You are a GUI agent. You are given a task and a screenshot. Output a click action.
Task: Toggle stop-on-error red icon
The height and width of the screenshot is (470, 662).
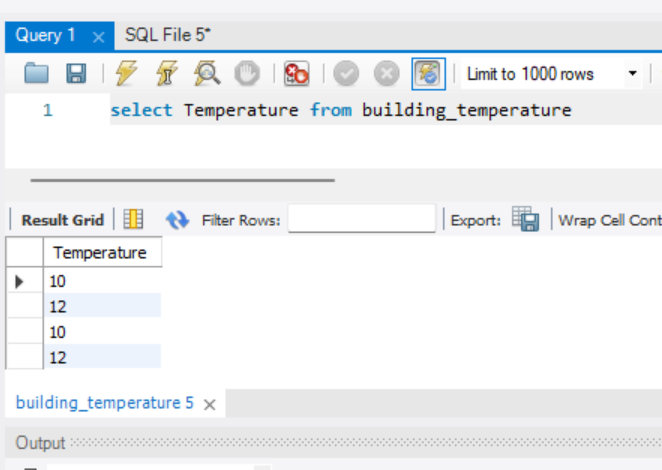pyautogui.click(x=296, y=74)
